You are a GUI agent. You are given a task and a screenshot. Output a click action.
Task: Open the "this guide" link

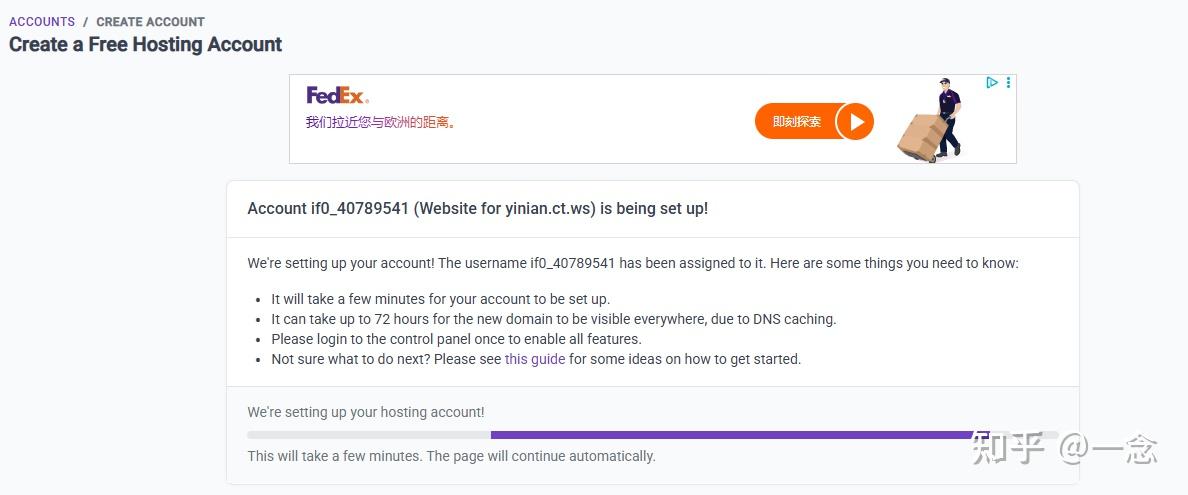click(x=535, y=359)
